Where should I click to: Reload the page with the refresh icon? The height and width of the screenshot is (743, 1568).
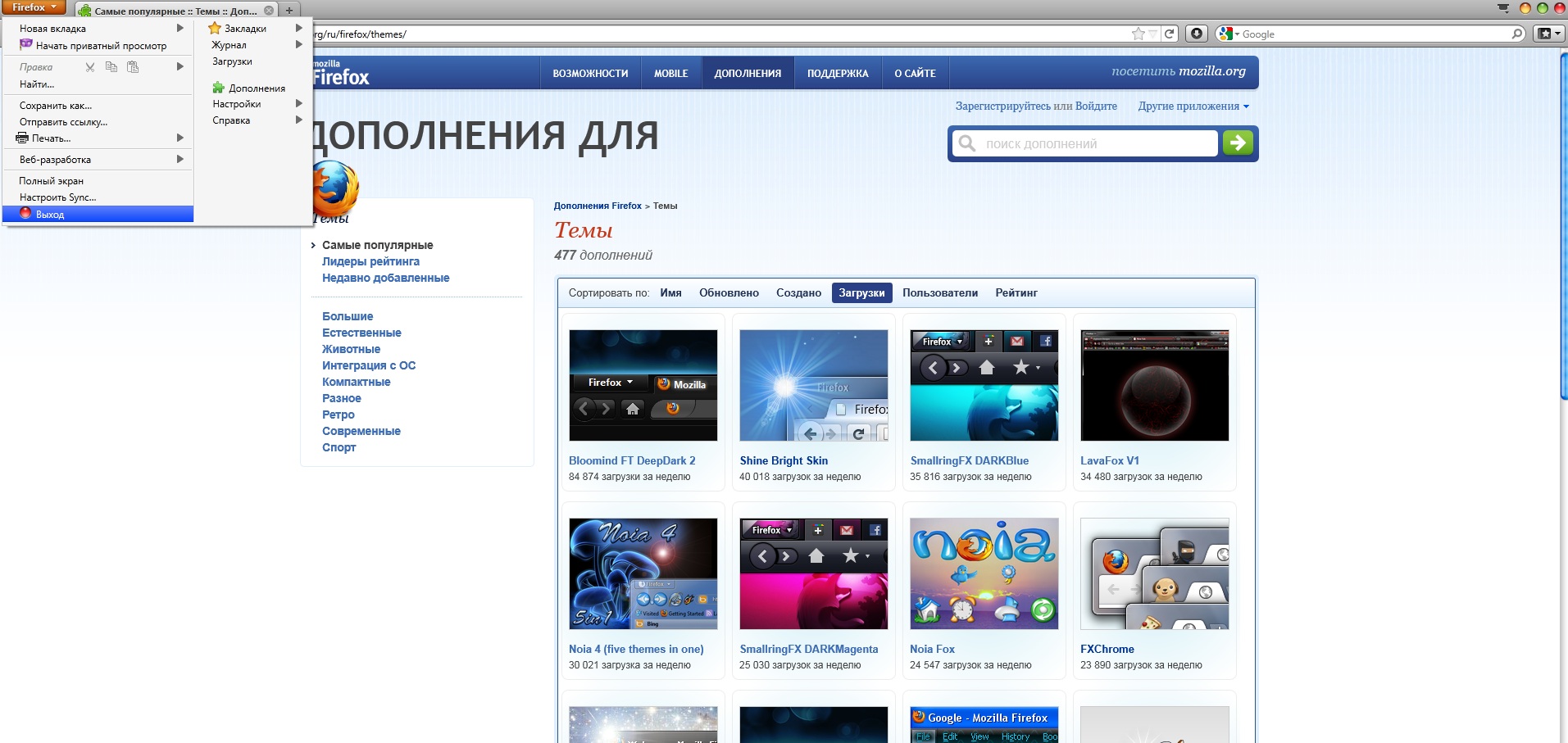point(1170,34)
